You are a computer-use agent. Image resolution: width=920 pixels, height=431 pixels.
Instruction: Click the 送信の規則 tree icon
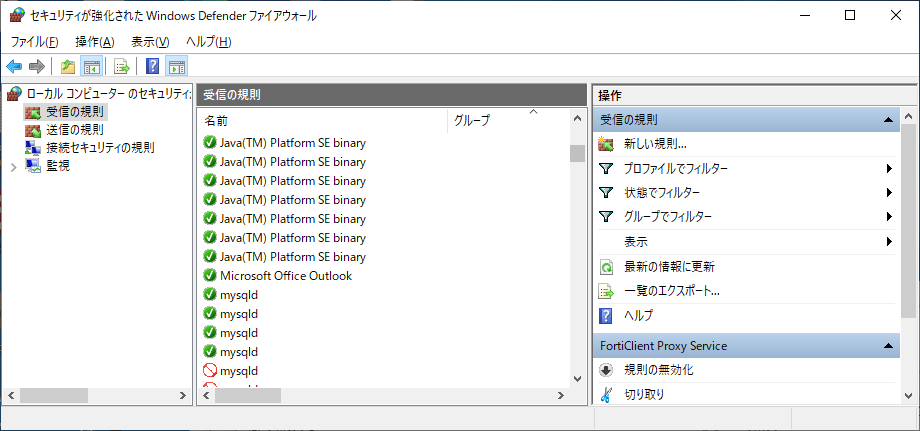pyautogui.click(x=33, y=130)
